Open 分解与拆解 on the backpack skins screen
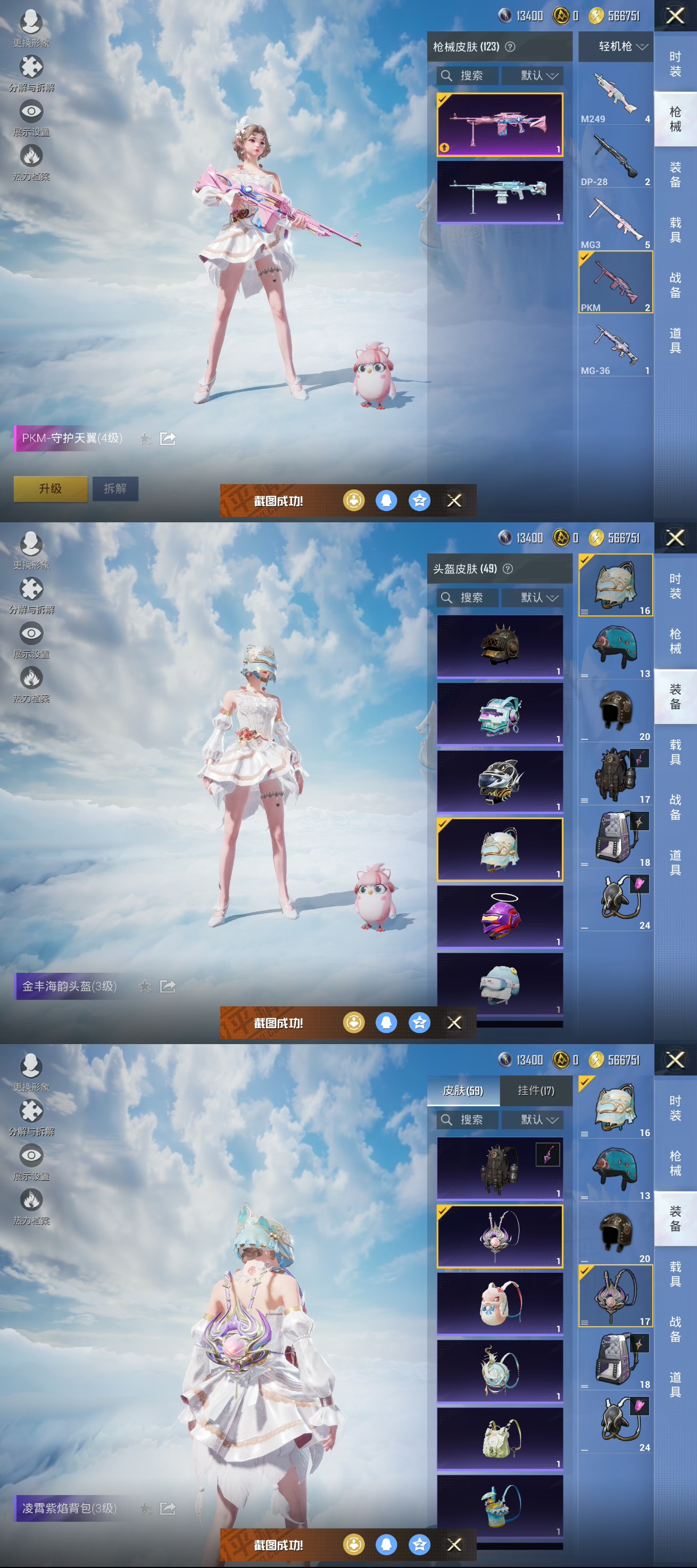 click(31, 1118)
